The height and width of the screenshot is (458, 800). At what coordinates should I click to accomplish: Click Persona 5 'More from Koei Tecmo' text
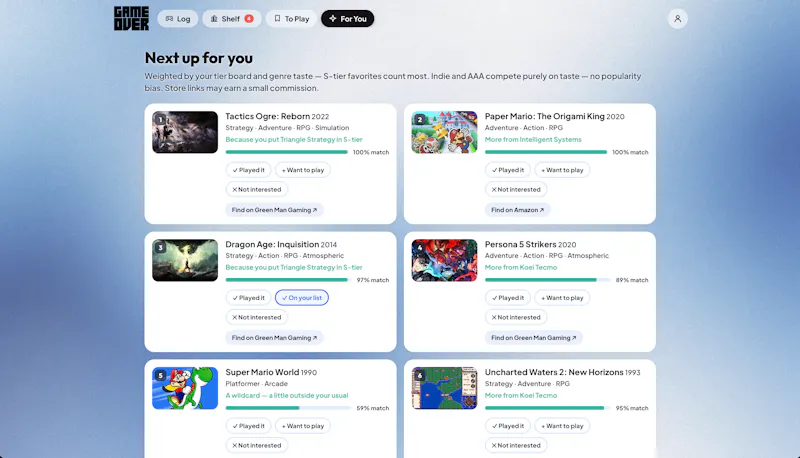(521, 267)
